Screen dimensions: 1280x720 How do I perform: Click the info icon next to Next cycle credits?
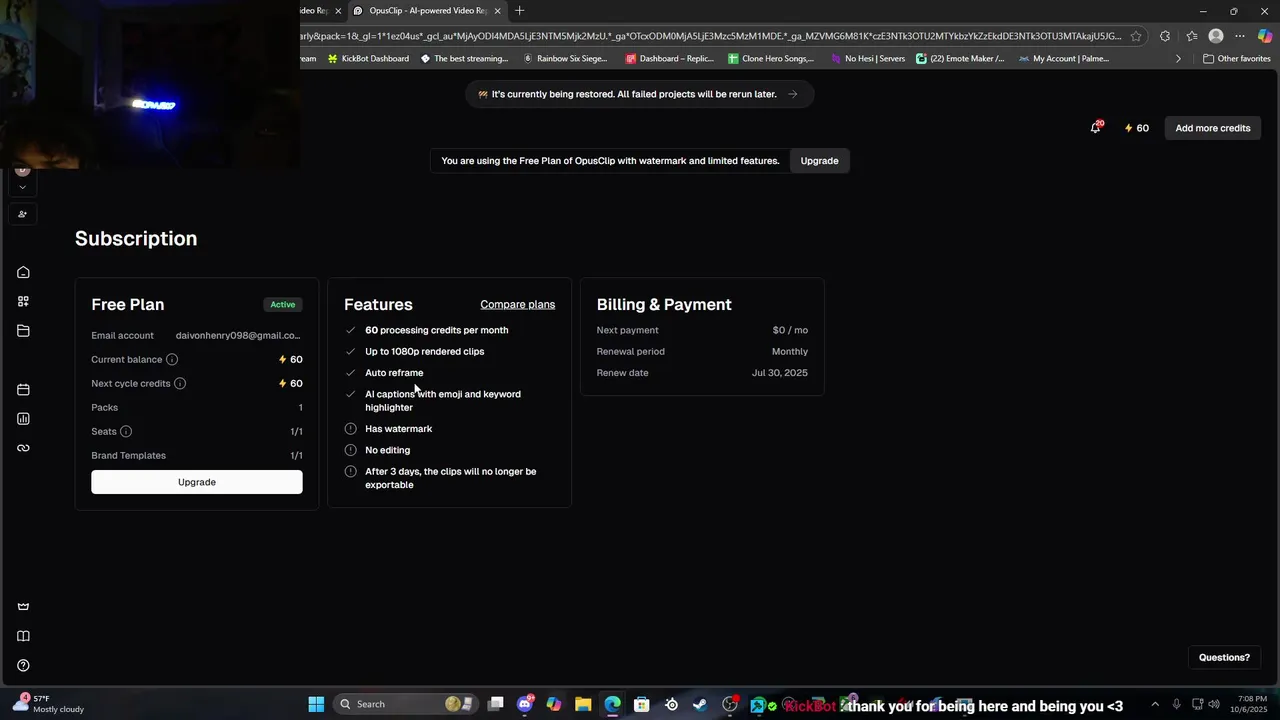click(180, 383)
